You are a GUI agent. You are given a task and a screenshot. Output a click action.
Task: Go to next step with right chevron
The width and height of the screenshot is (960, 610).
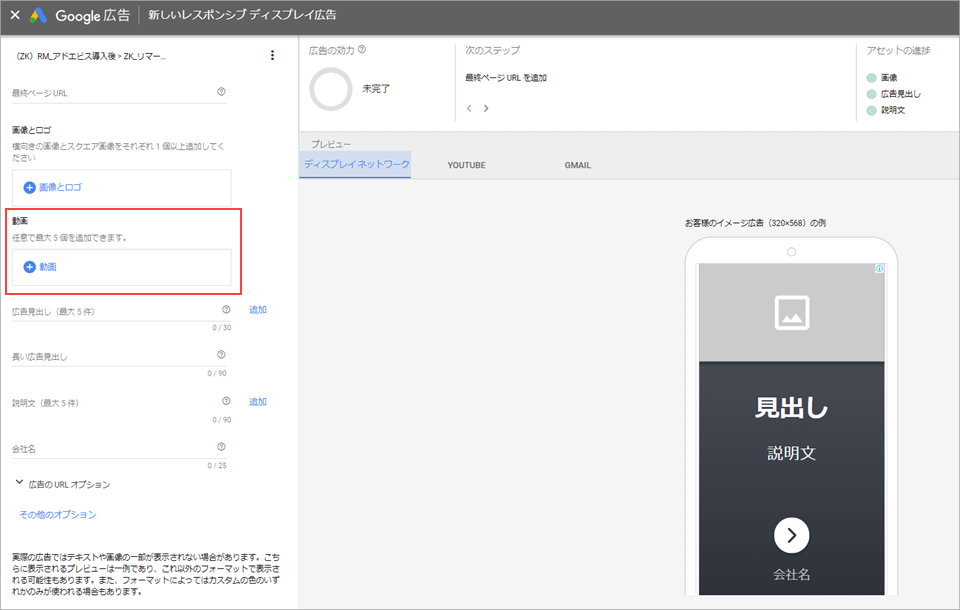click(x=486, y=108)
